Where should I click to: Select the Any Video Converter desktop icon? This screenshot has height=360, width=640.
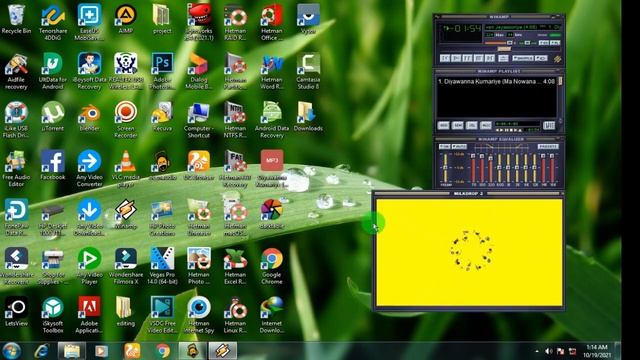click(89, 168)
